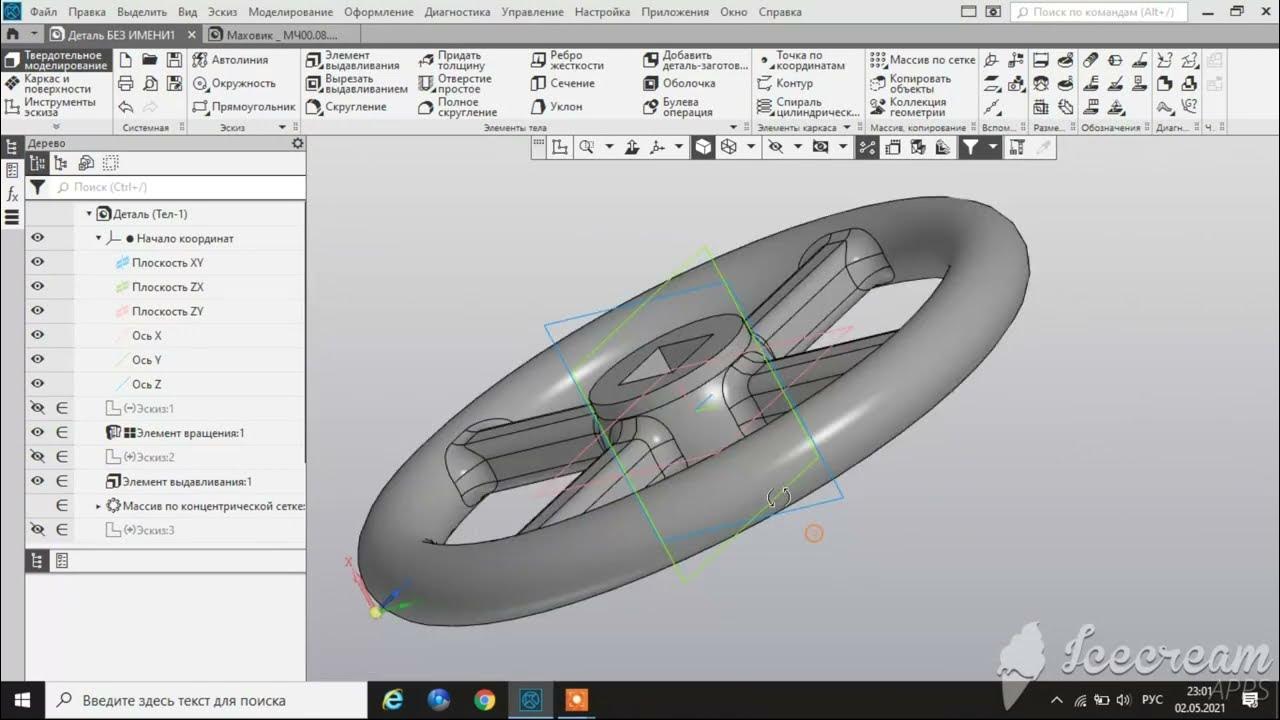Image resolution: width=1280 pixels, height=720 pixels.
Task: Open Chrome from the taskbar
Action: (x=484, y=700)
